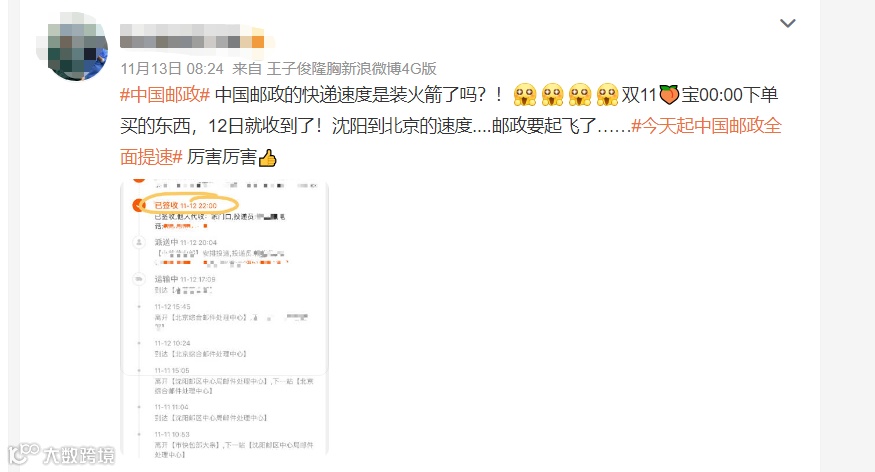Screen dimensions: 875x472
Task: Click the 大数跨境 watermark logo
Action: pyautogui.click(x=61, y=455)
